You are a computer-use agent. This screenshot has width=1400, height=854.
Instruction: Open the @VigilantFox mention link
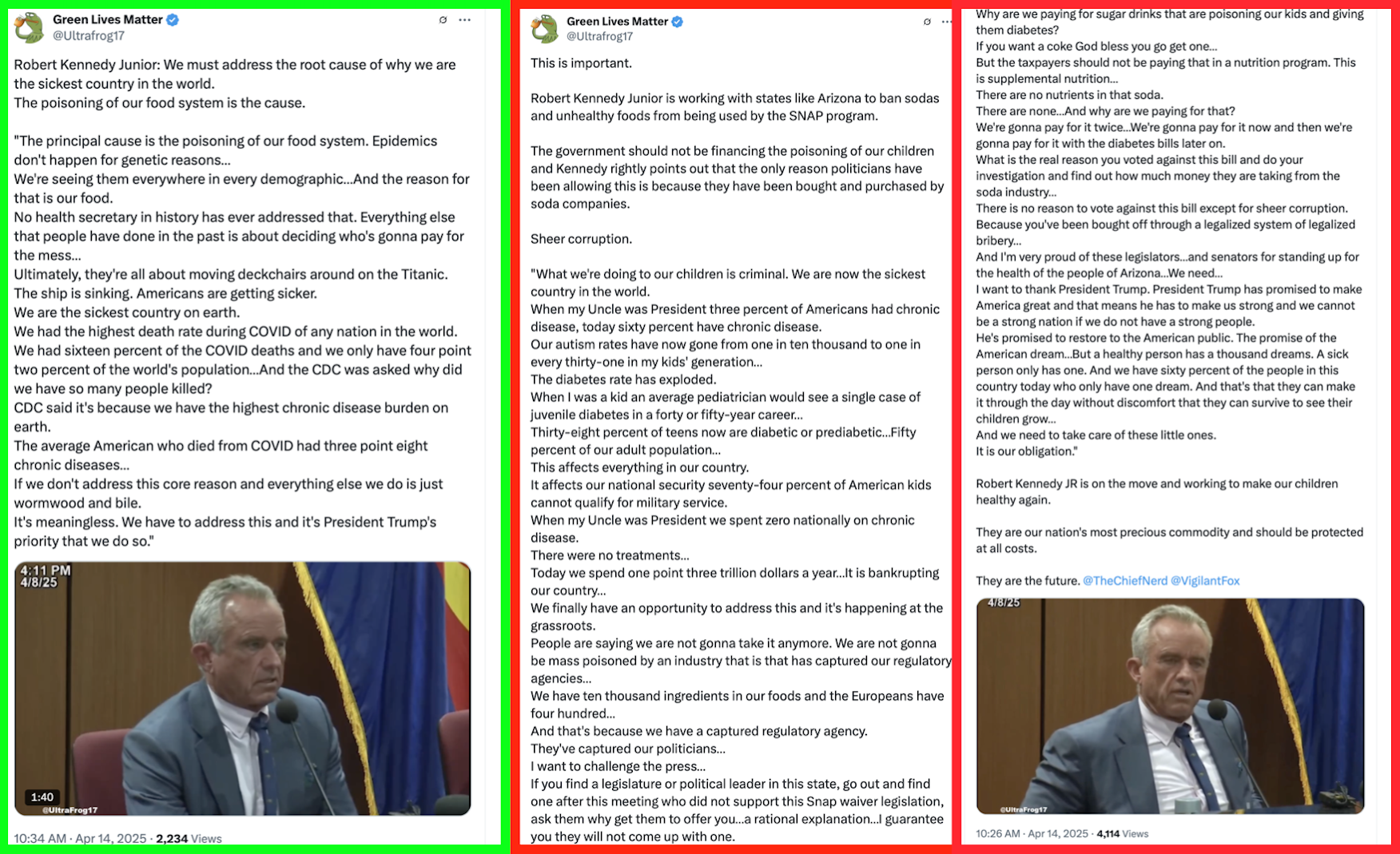1205,581
